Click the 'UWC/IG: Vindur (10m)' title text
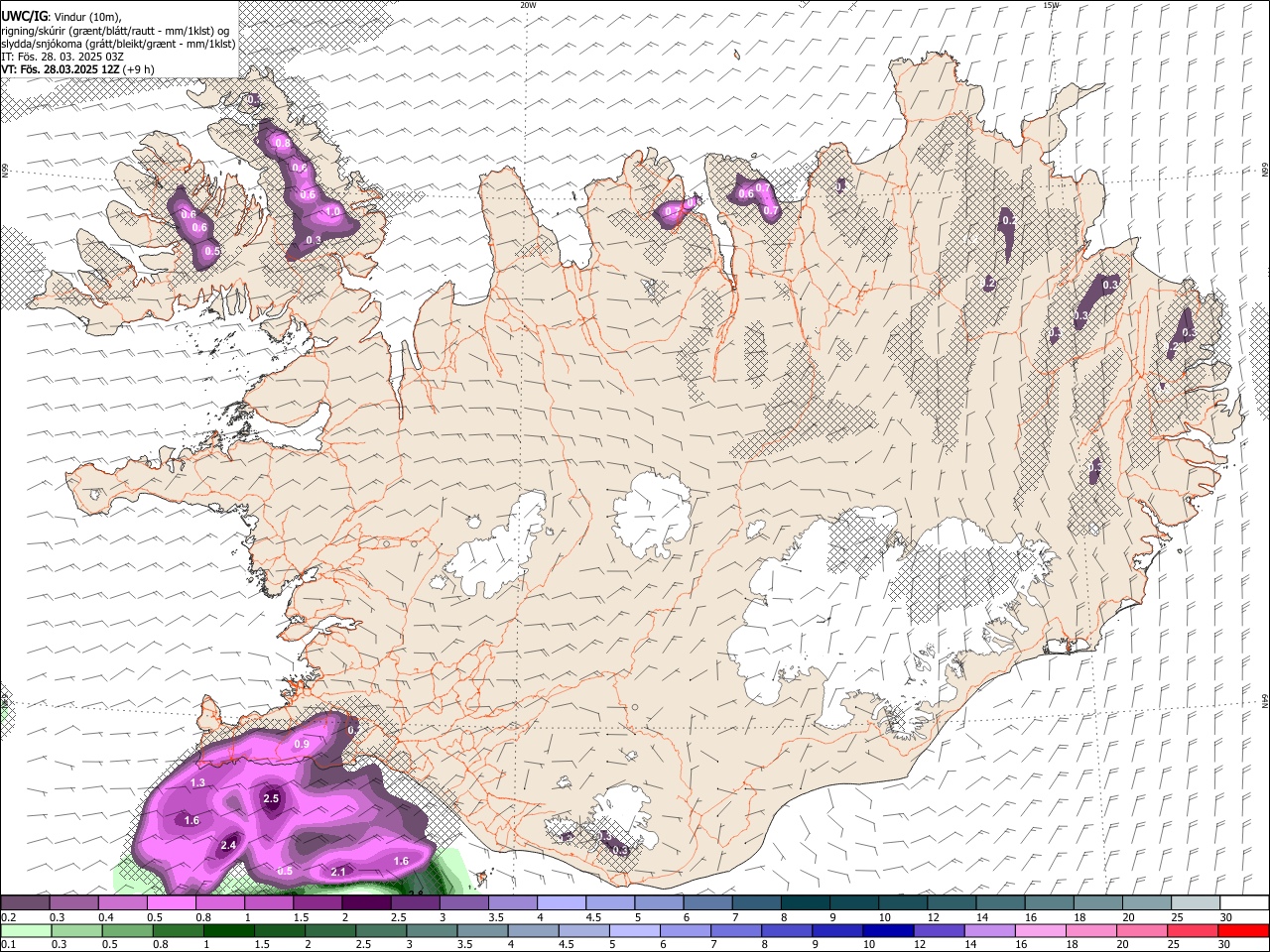The height and width of the screenshot is (952, 1270). (x=62, y=18)
